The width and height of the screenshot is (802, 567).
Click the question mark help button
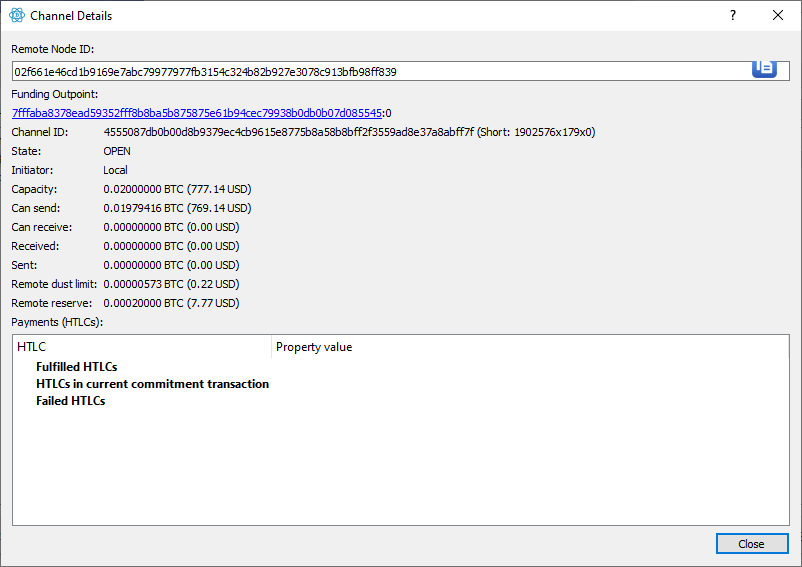coord(733,15)
